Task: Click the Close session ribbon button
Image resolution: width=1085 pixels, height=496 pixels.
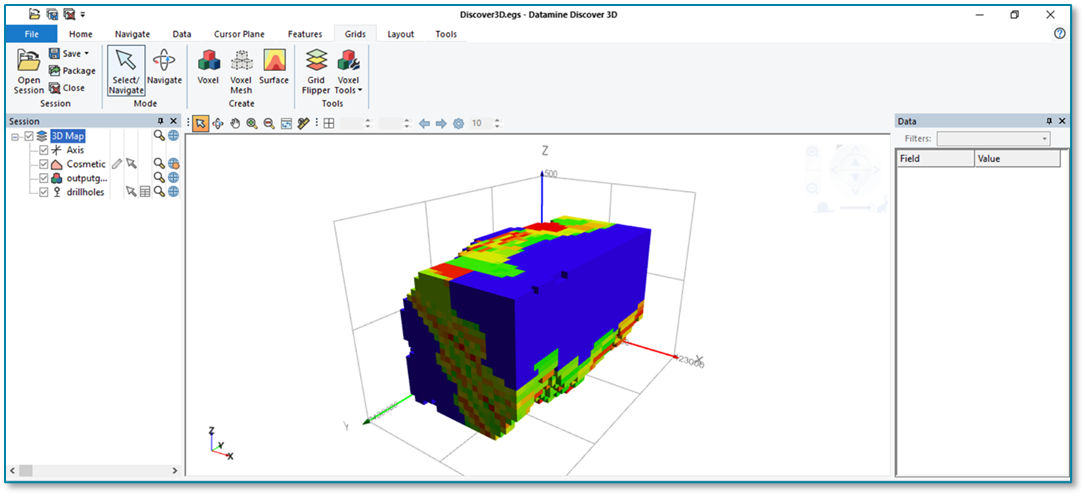Action: 67,88
